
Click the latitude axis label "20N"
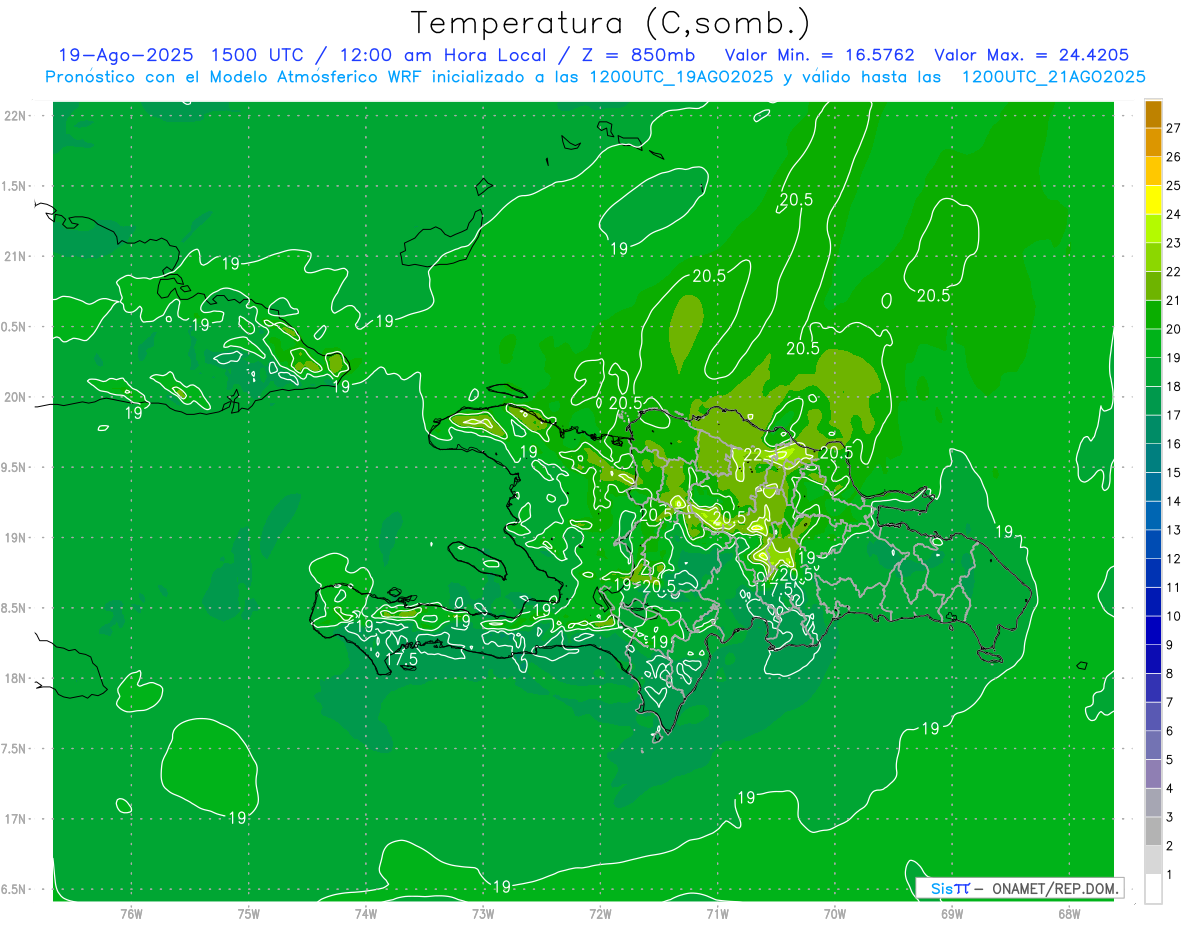click(15, 397)
